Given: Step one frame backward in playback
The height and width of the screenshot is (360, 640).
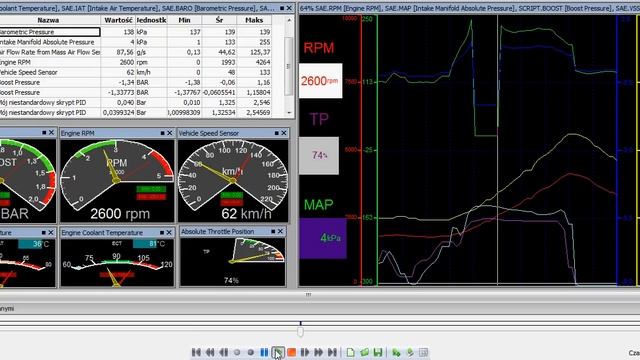Looking at the screenshot, I should click(x=224, y=352).
